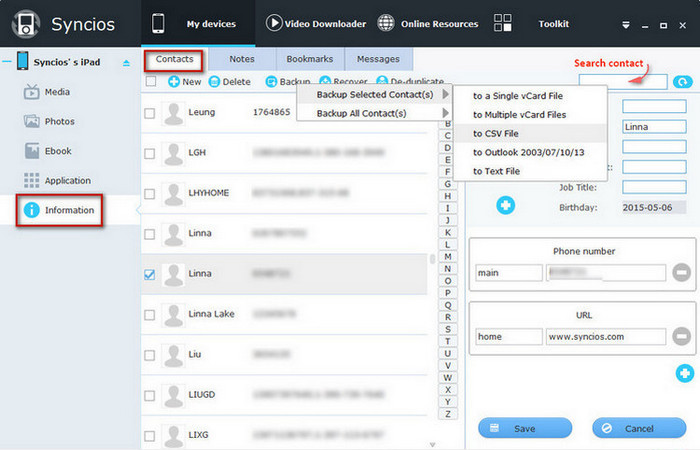The width and height of the screenshot is (700, 450).
Task: Click the Syncios logo icon
Action: [25, 24]
